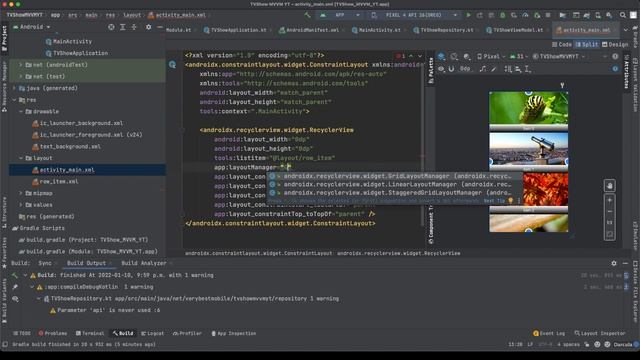Open TVShowApplication.kt editor tab
Image resolution: width=640 pixels, height=360 pixels.
(x=235, y=30)
